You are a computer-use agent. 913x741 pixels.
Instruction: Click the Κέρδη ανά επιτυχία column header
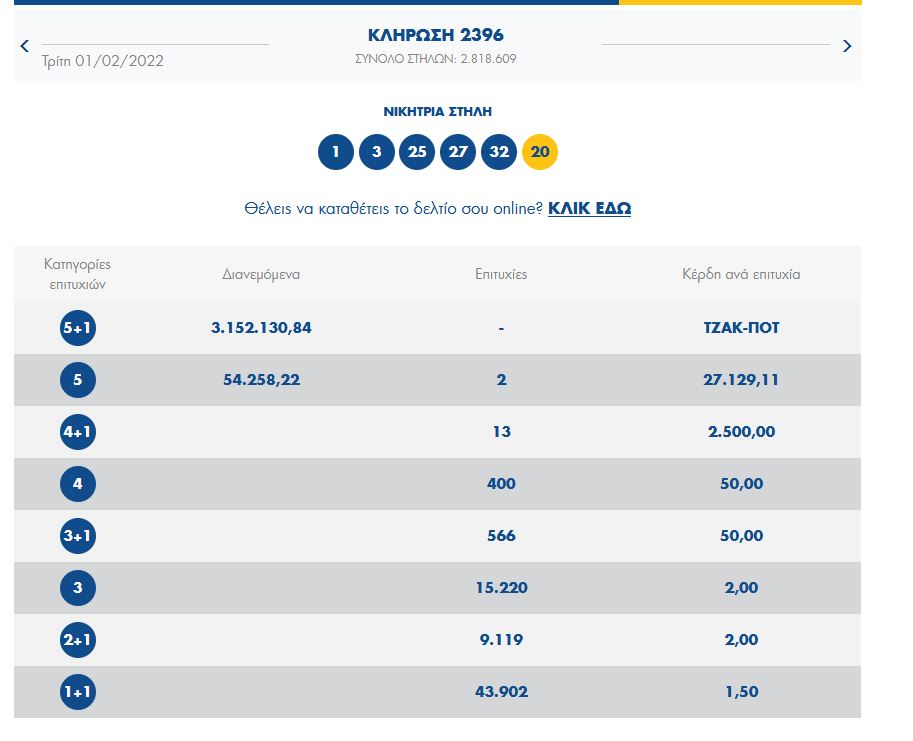coord(741,274)
